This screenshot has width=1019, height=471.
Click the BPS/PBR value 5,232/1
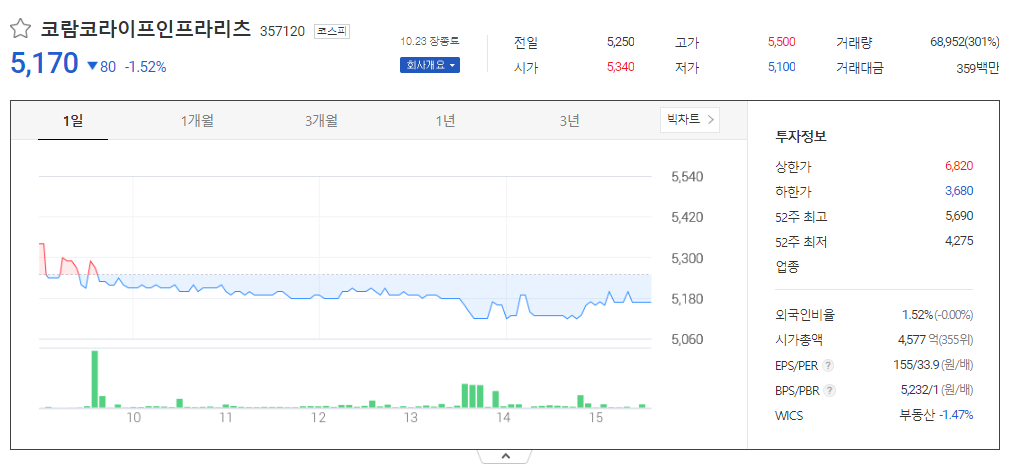[x=922, y=390]
